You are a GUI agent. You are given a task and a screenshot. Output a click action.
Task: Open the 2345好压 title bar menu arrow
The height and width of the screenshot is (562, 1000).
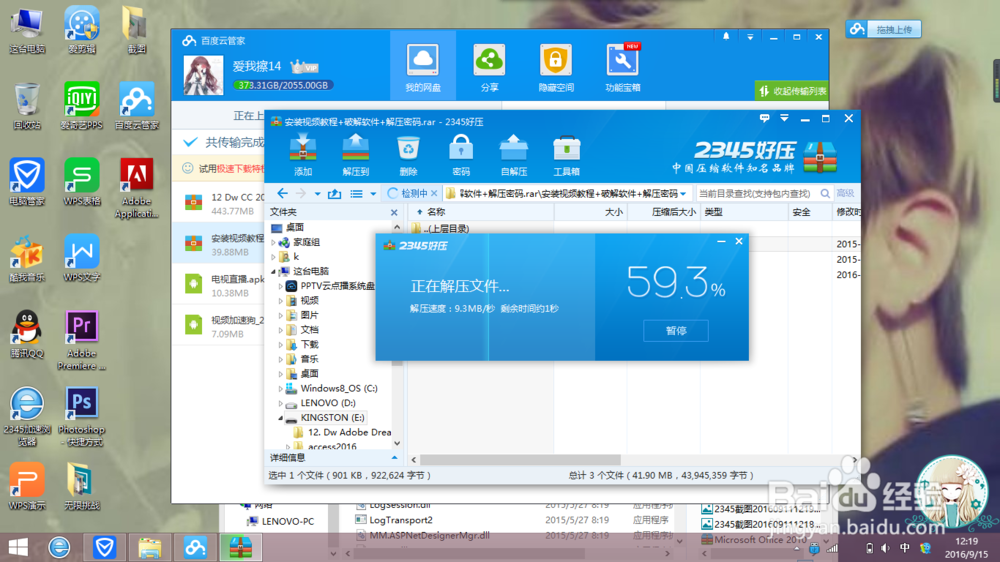coord(784,118)
